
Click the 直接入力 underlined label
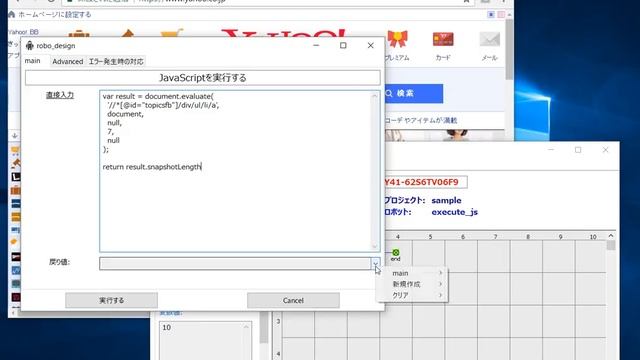pyautogui.click(x=60, y=95)
